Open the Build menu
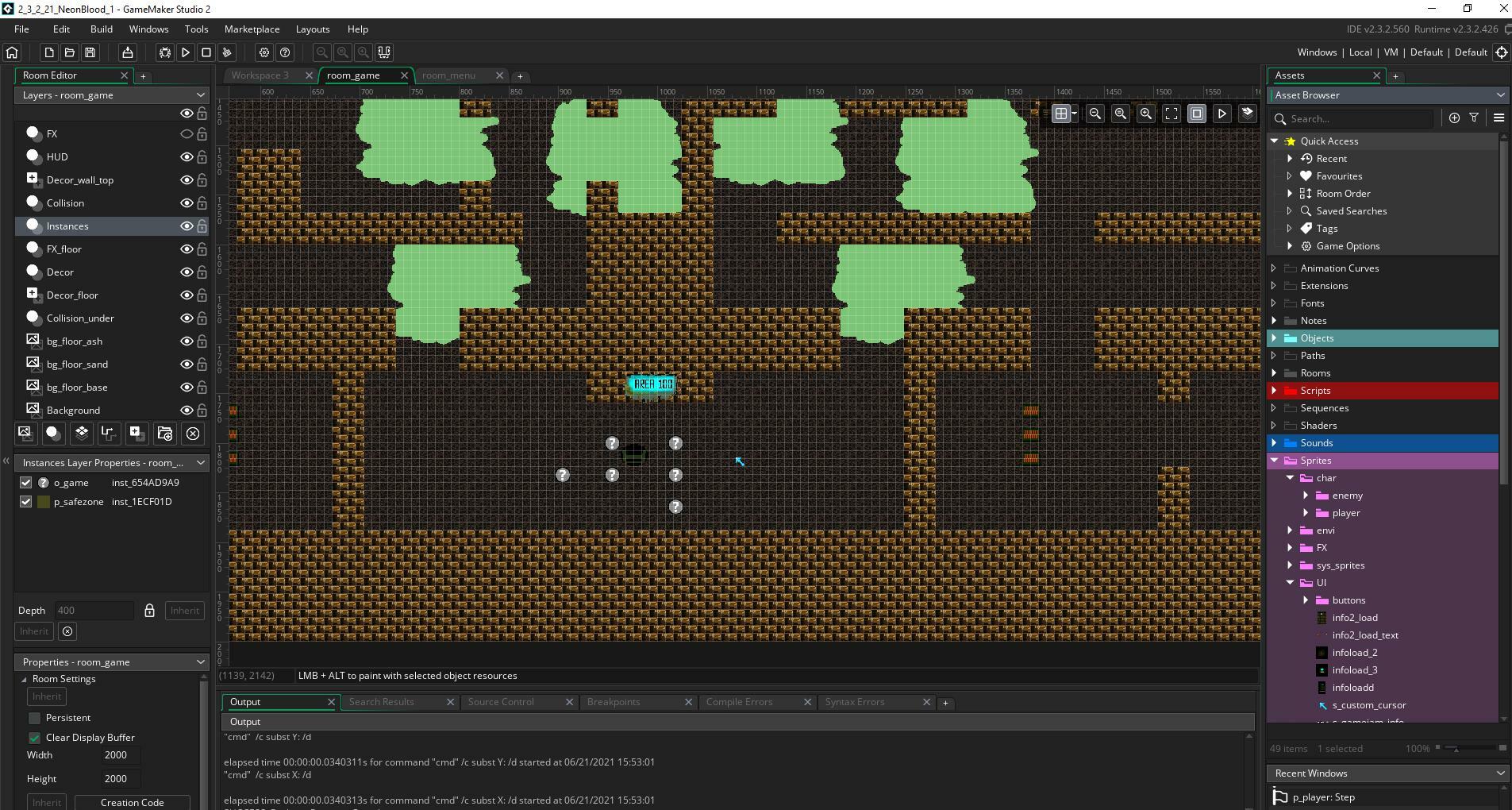This screenshot has height=810, width=1512. point(102,29)
